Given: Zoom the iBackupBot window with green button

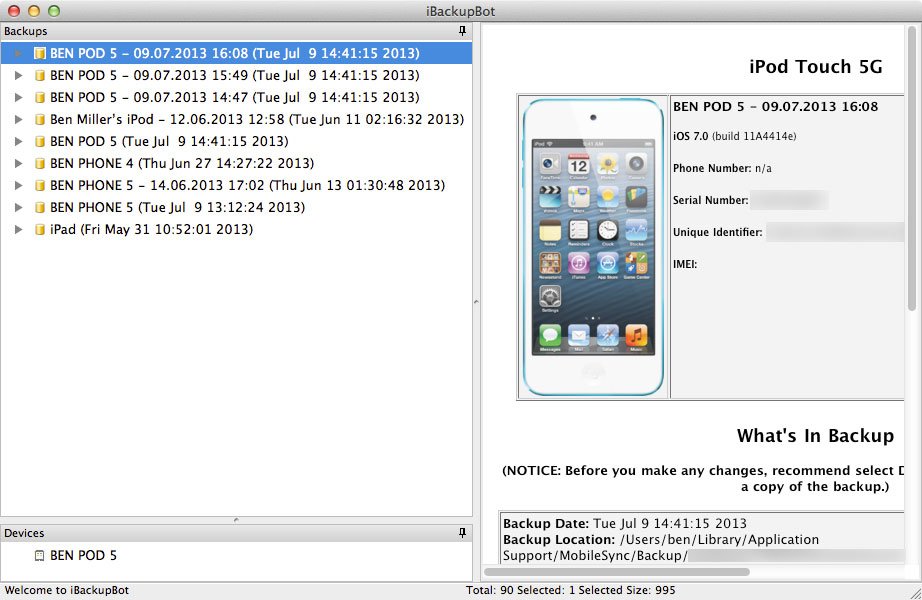Looking at the screenshot, I should point(54,11).
